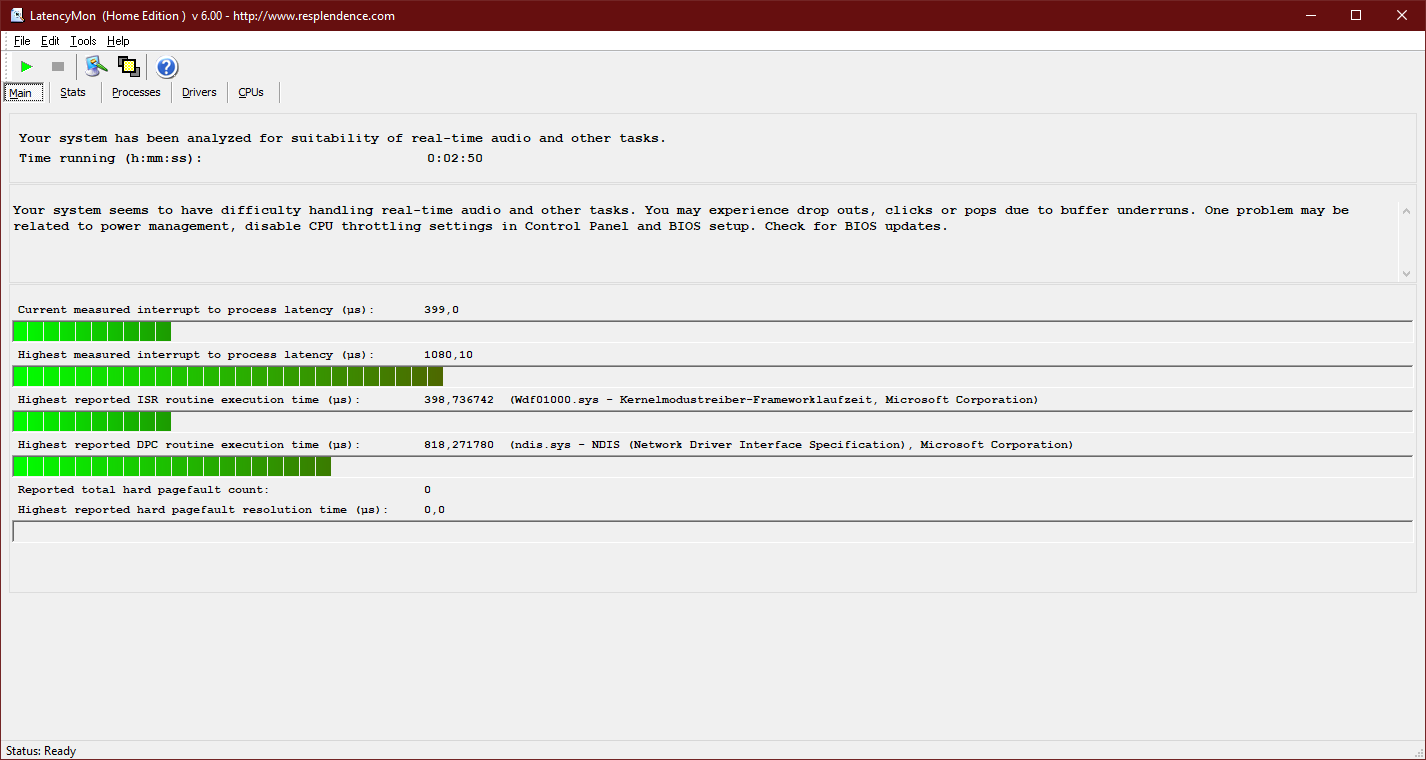Click the message box scroll up arrow
The image size is (1426, 760).
click(x=1406, y=211)
